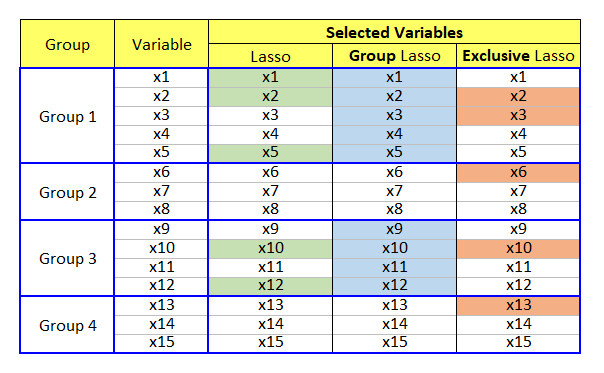Select orange x10 cell in Exclusive Lasso
Viewport: 604px width, 373px height.
click(518, 249)
